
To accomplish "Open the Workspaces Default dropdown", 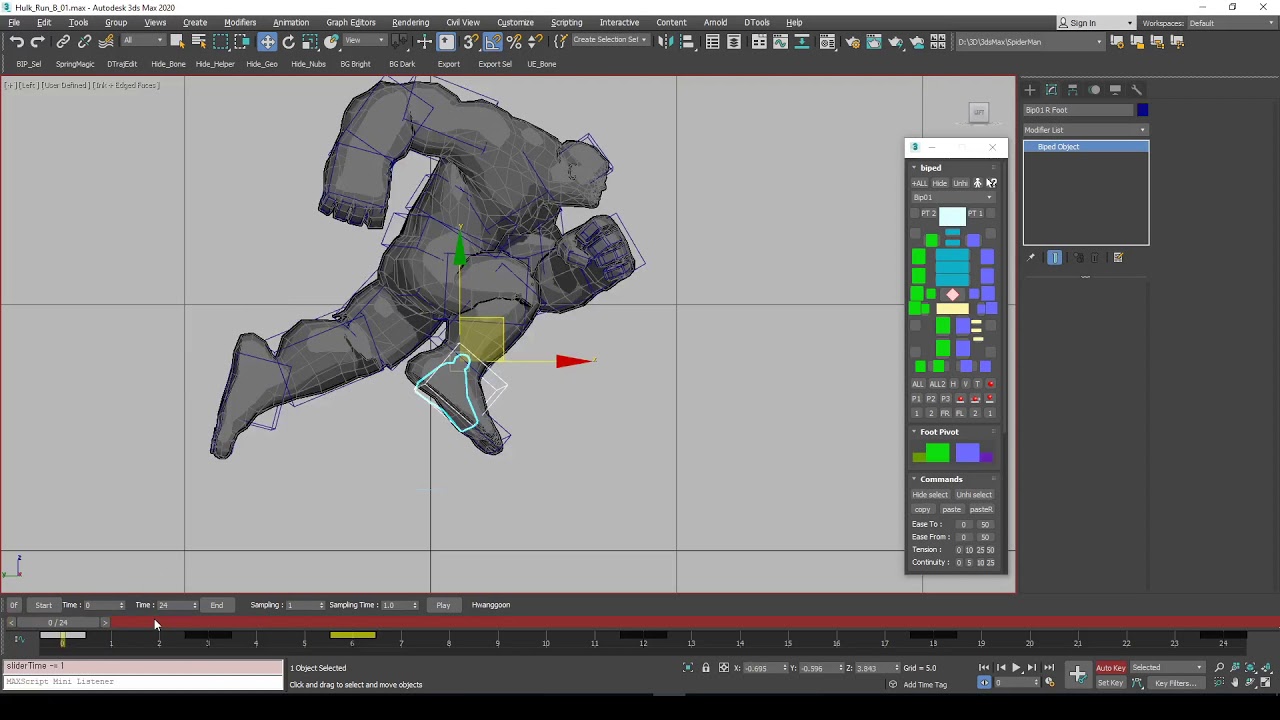I will coord(1229,23).
